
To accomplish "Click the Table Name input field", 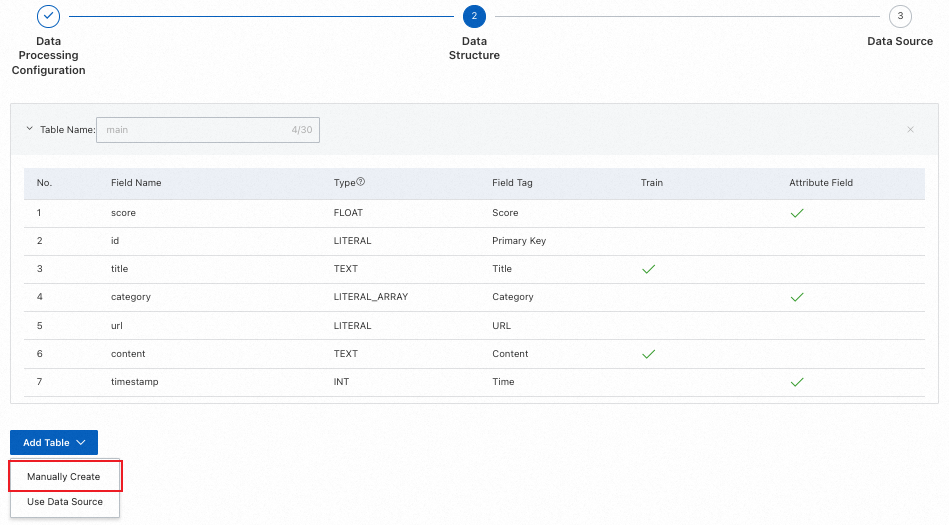I will (208, 130).
